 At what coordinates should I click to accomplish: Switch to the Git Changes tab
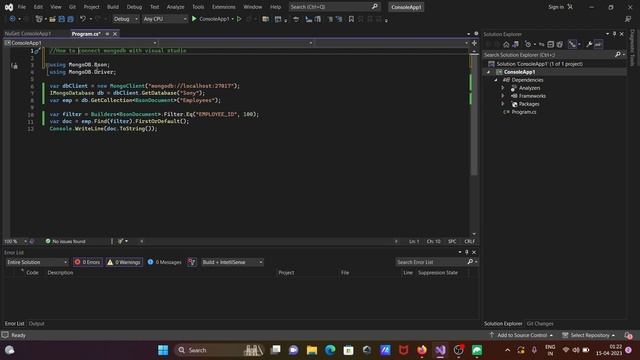(x=540, y=324)
